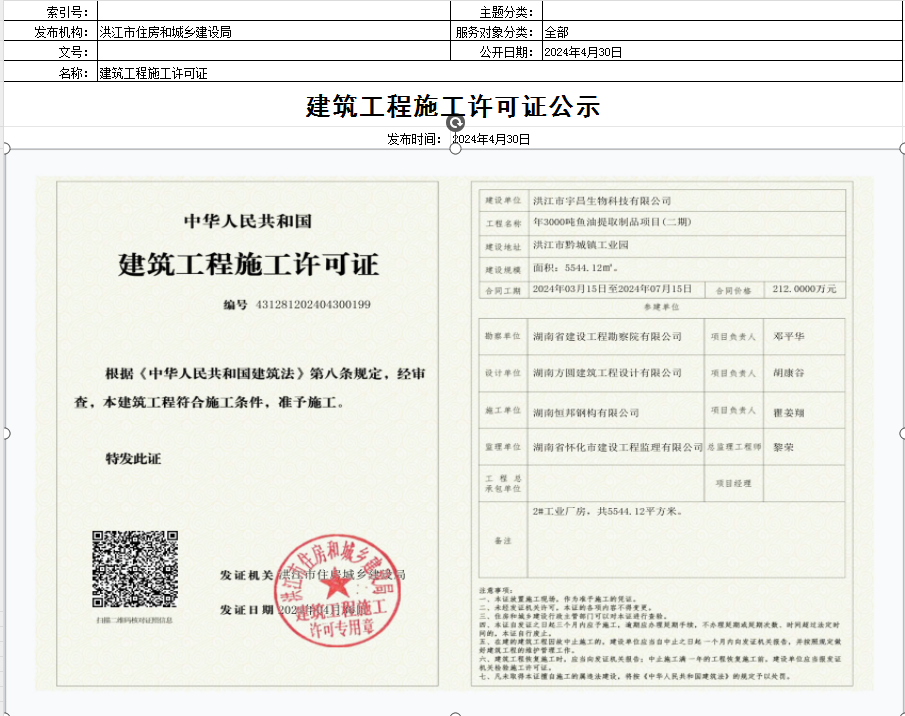Click the 服务对象分类 label cell

[496, 32]
